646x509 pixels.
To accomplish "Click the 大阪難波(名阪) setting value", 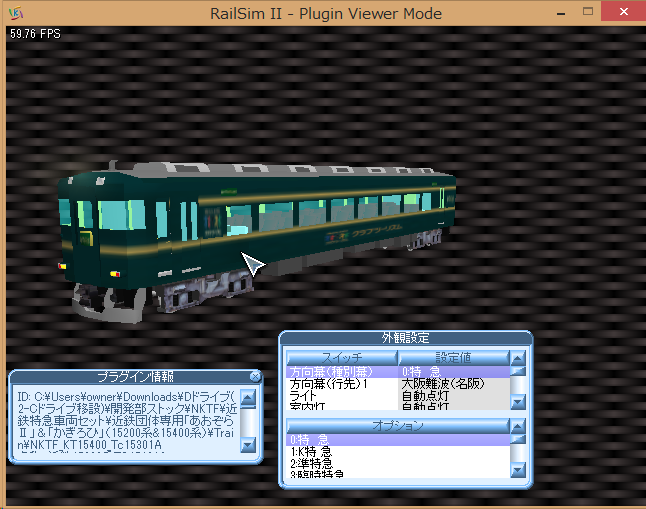I will pos(443,384).
